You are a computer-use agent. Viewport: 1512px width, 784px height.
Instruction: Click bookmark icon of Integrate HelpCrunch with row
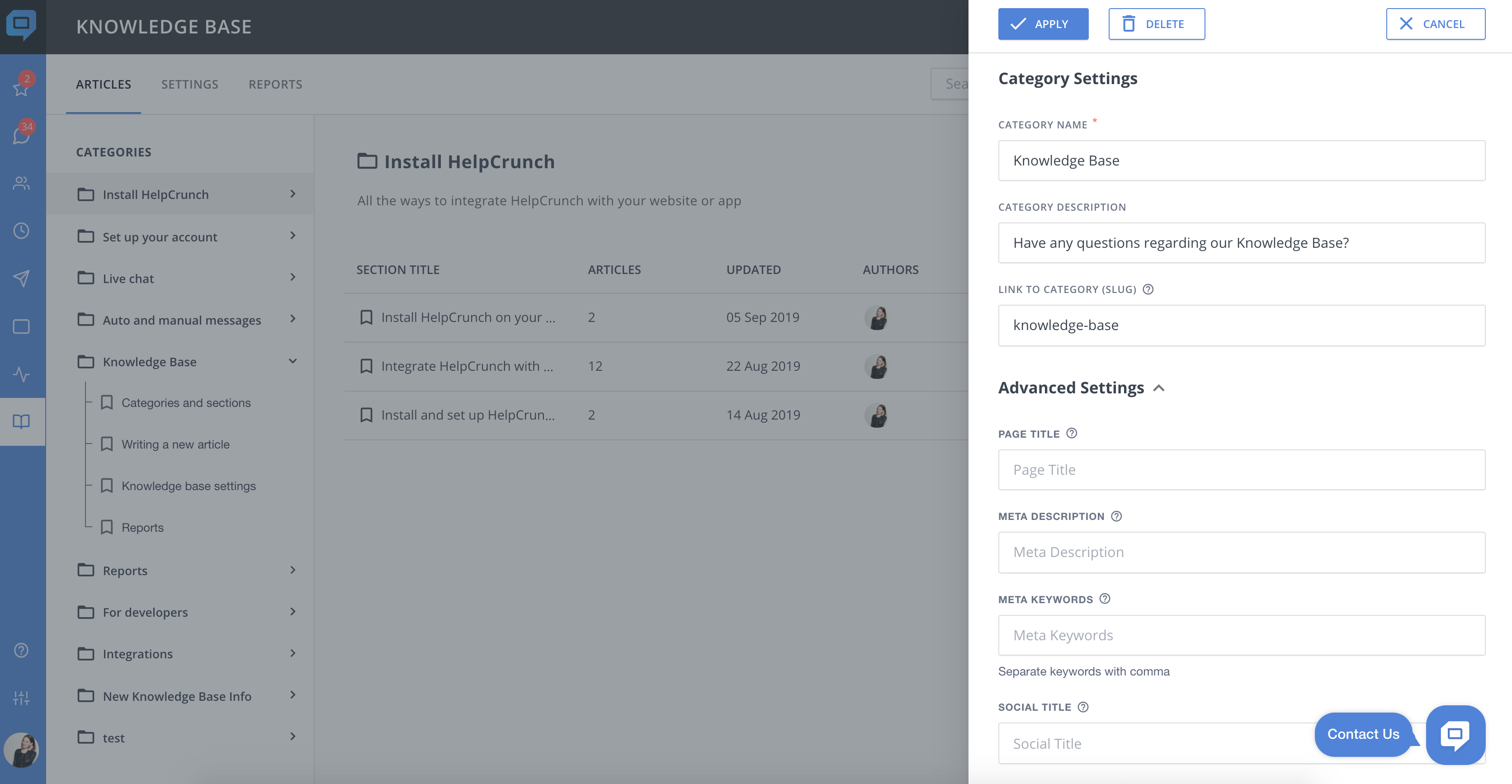tap(366, 366)
